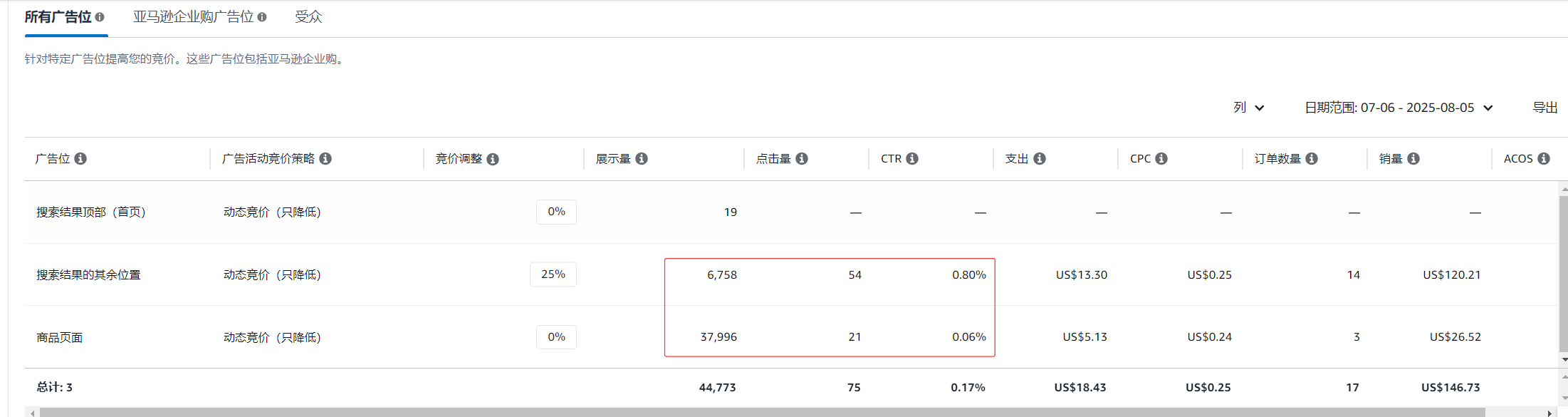
Task: Click the 点击量 info icon
Action: click(802, 158)
